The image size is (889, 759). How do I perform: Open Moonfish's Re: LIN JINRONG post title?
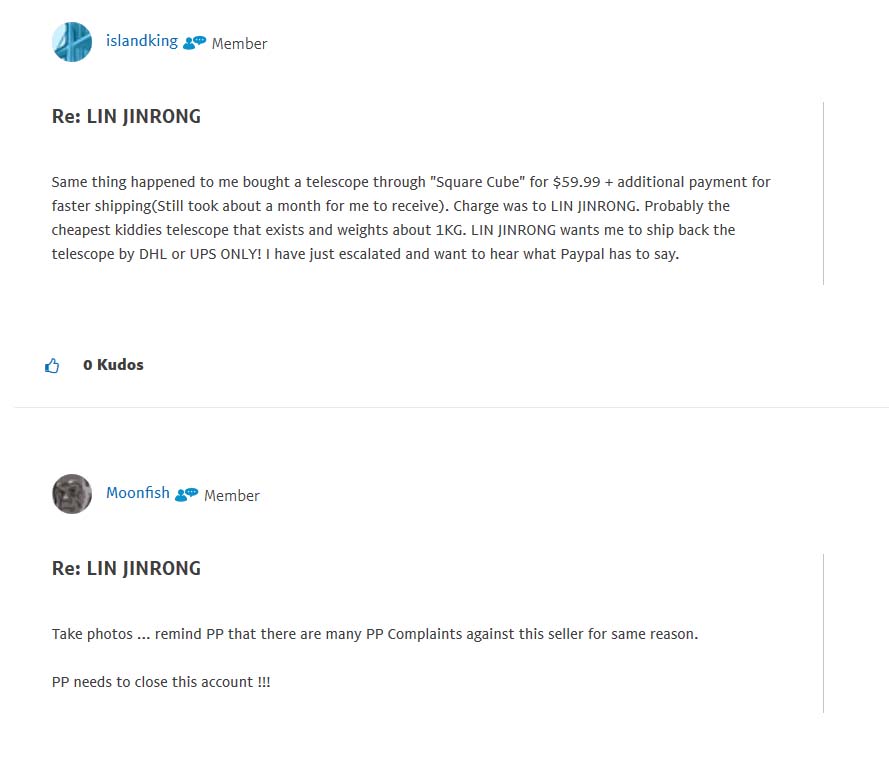(126, 569)
